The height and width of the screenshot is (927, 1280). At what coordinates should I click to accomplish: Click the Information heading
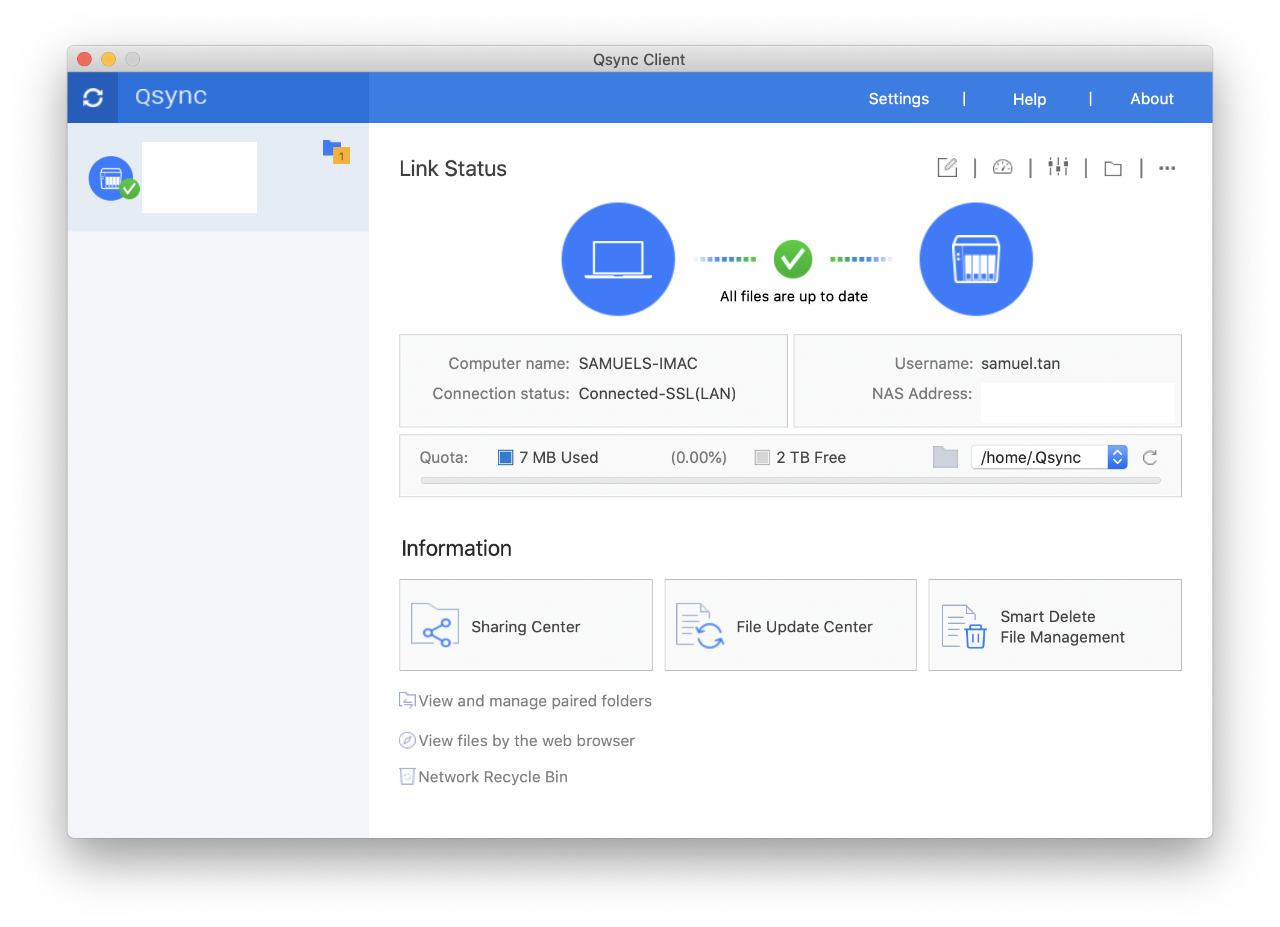(456, 548)
